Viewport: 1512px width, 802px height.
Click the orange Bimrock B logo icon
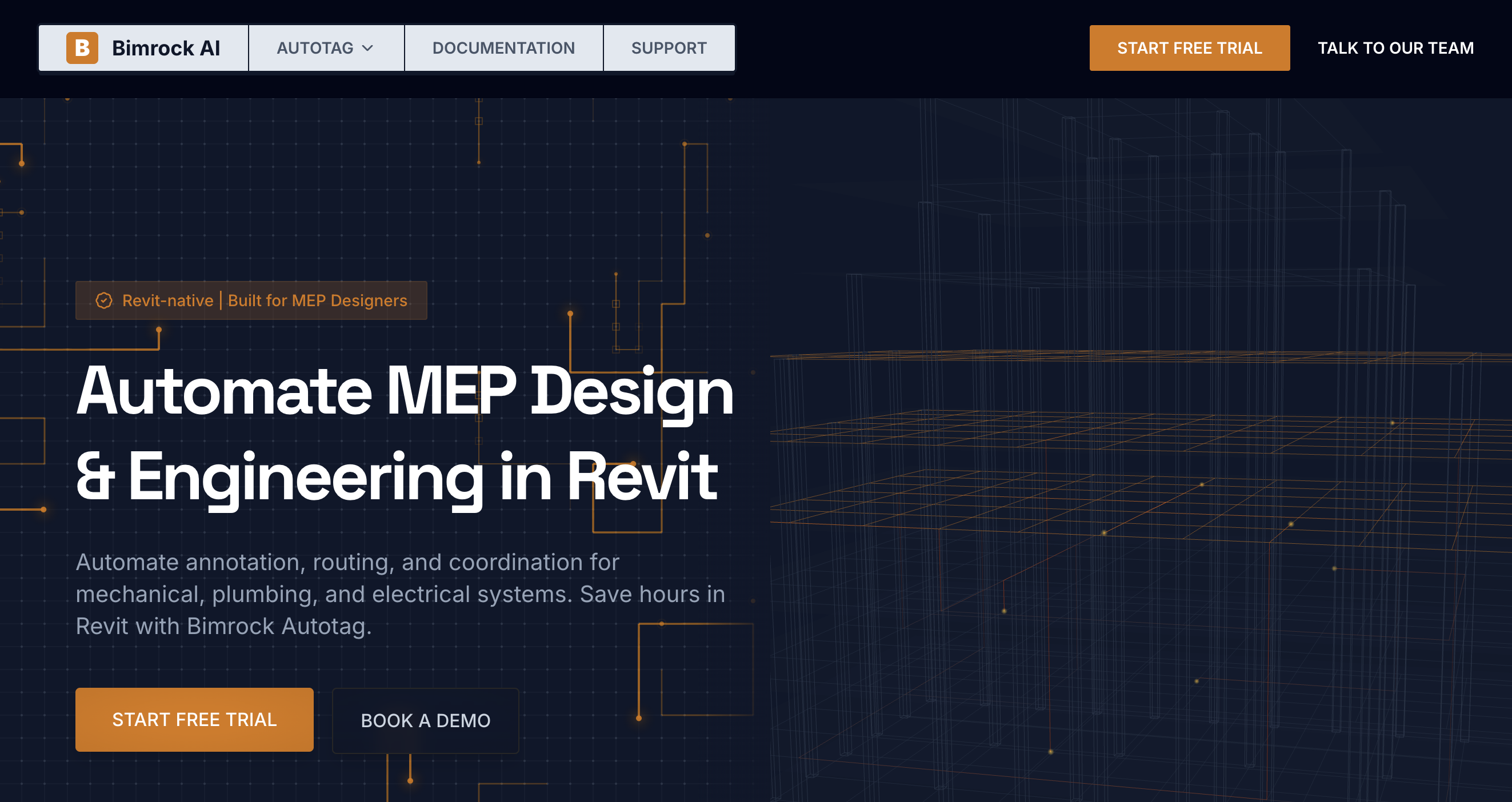[82, 47]
